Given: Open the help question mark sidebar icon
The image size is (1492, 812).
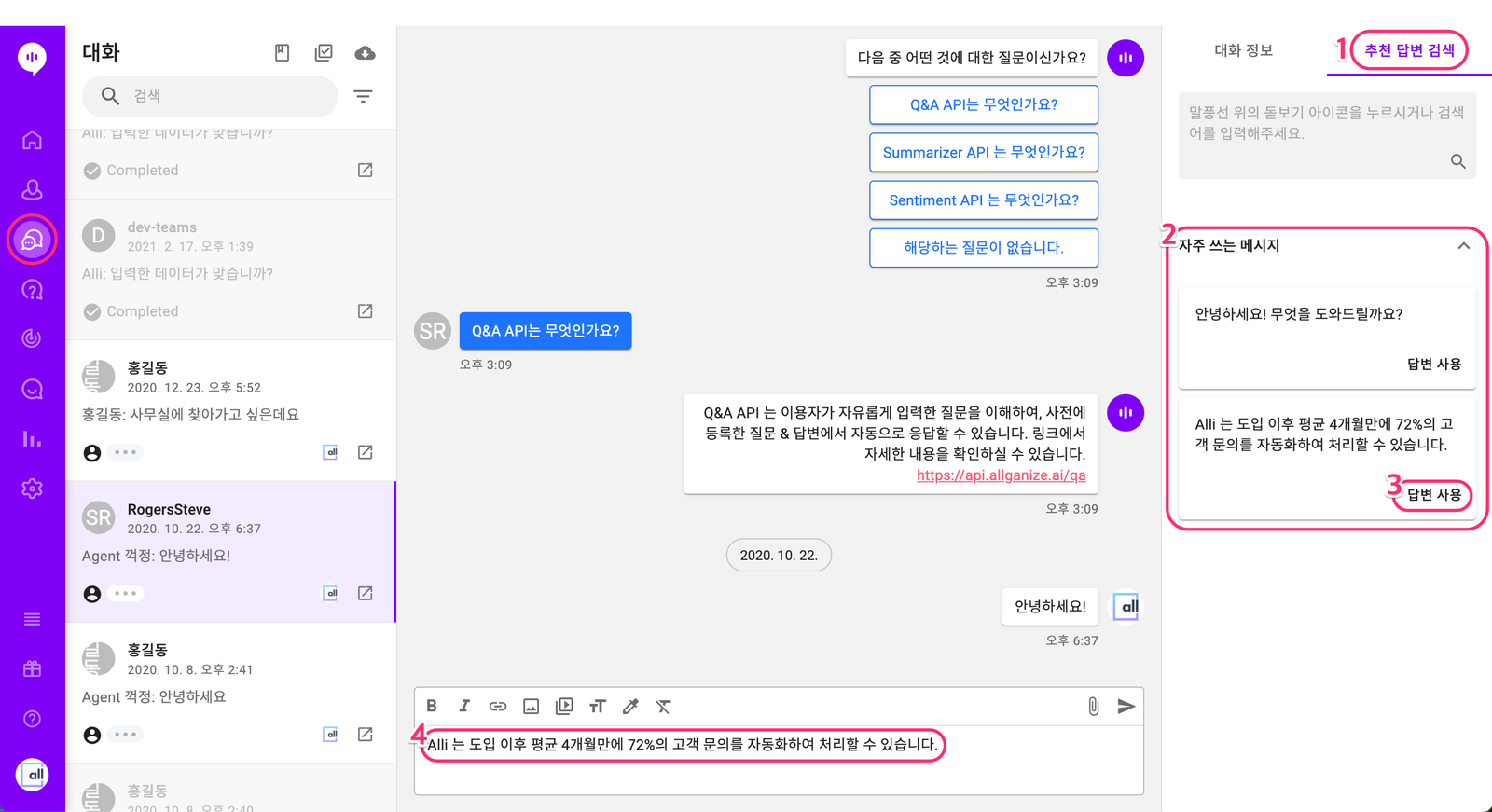Looking at the screenshot, I should coord(32,719).
